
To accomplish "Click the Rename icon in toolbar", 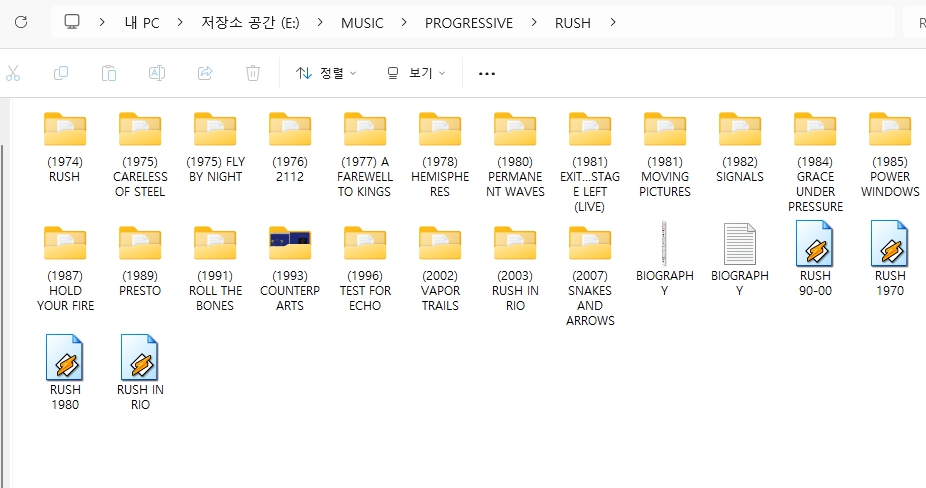I will 157,73.
